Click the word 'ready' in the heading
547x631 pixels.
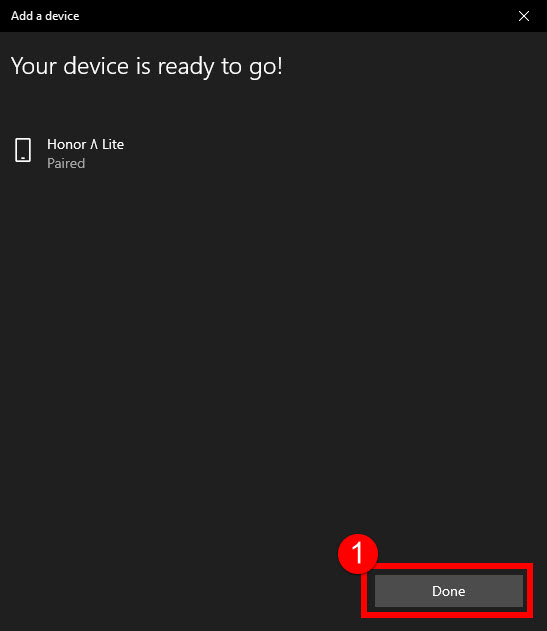pyautogui.click(x=186, y=67)
